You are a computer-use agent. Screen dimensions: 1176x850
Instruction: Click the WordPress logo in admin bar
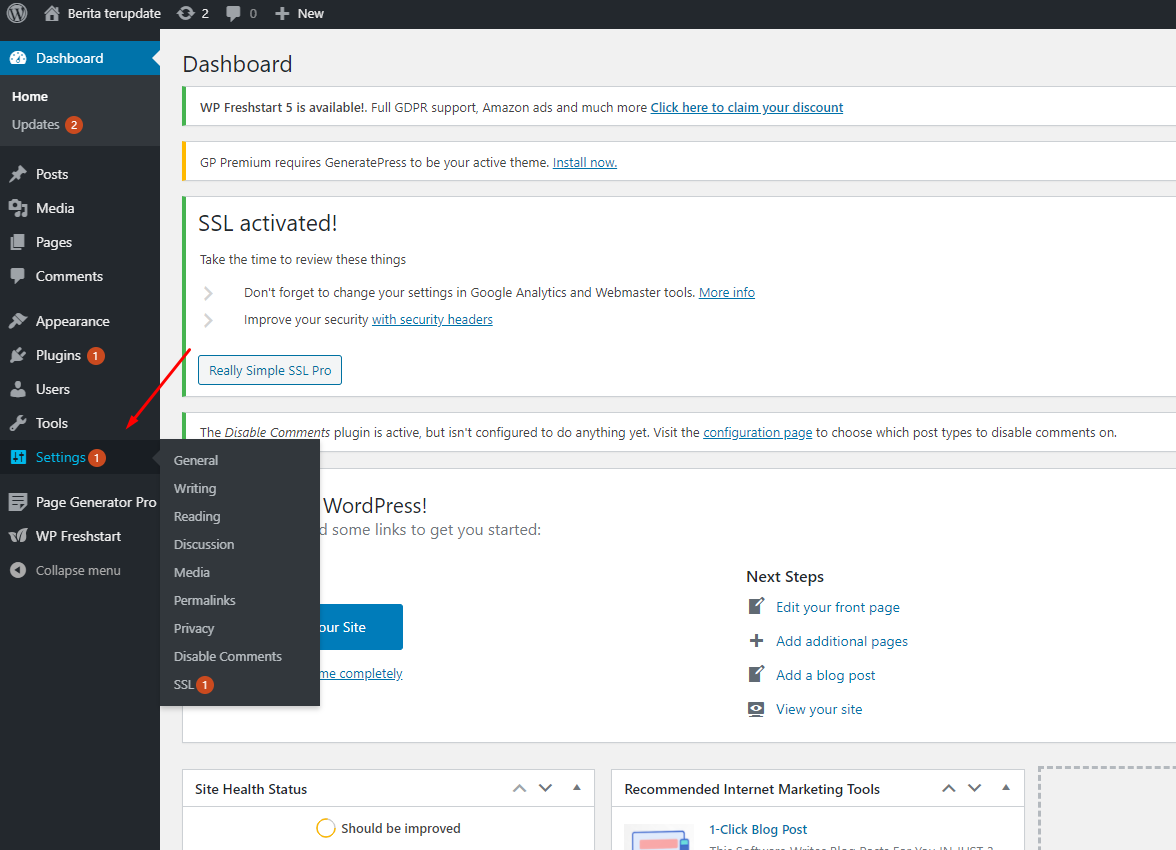[x=17, y=14]
